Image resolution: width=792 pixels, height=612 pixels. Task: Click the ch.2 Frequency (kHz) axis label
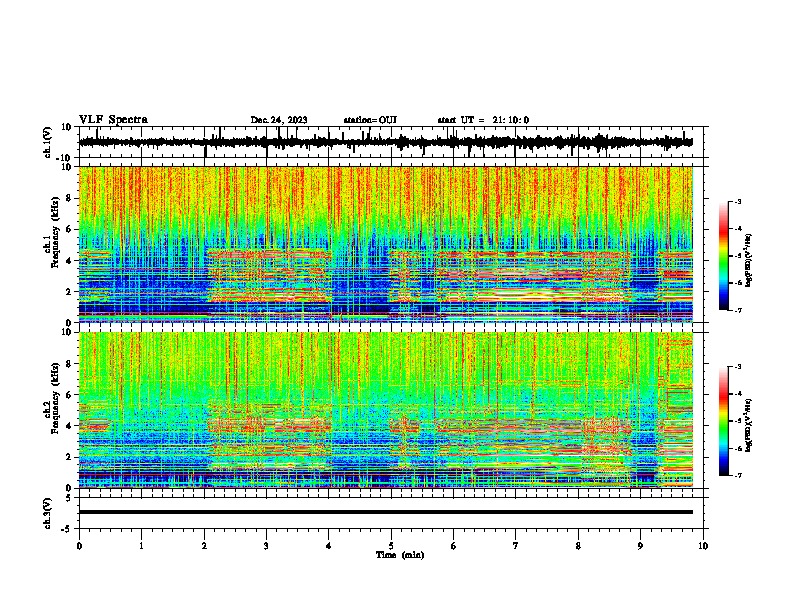tap(54, 398)
